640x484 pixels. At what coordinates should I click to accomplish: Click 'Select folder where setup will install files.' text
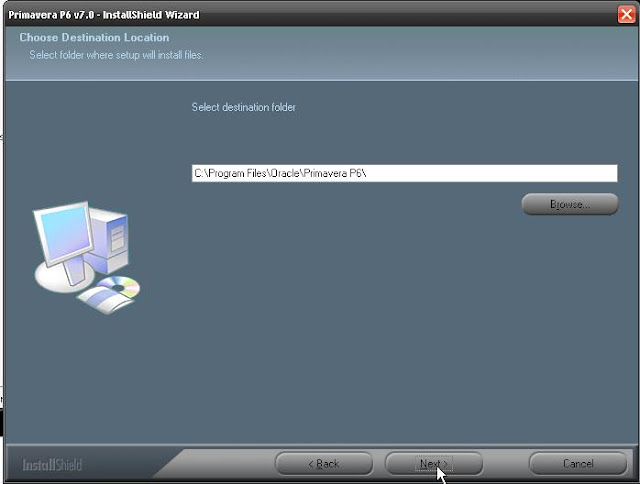pyautogui.click(x=116, y=55)
